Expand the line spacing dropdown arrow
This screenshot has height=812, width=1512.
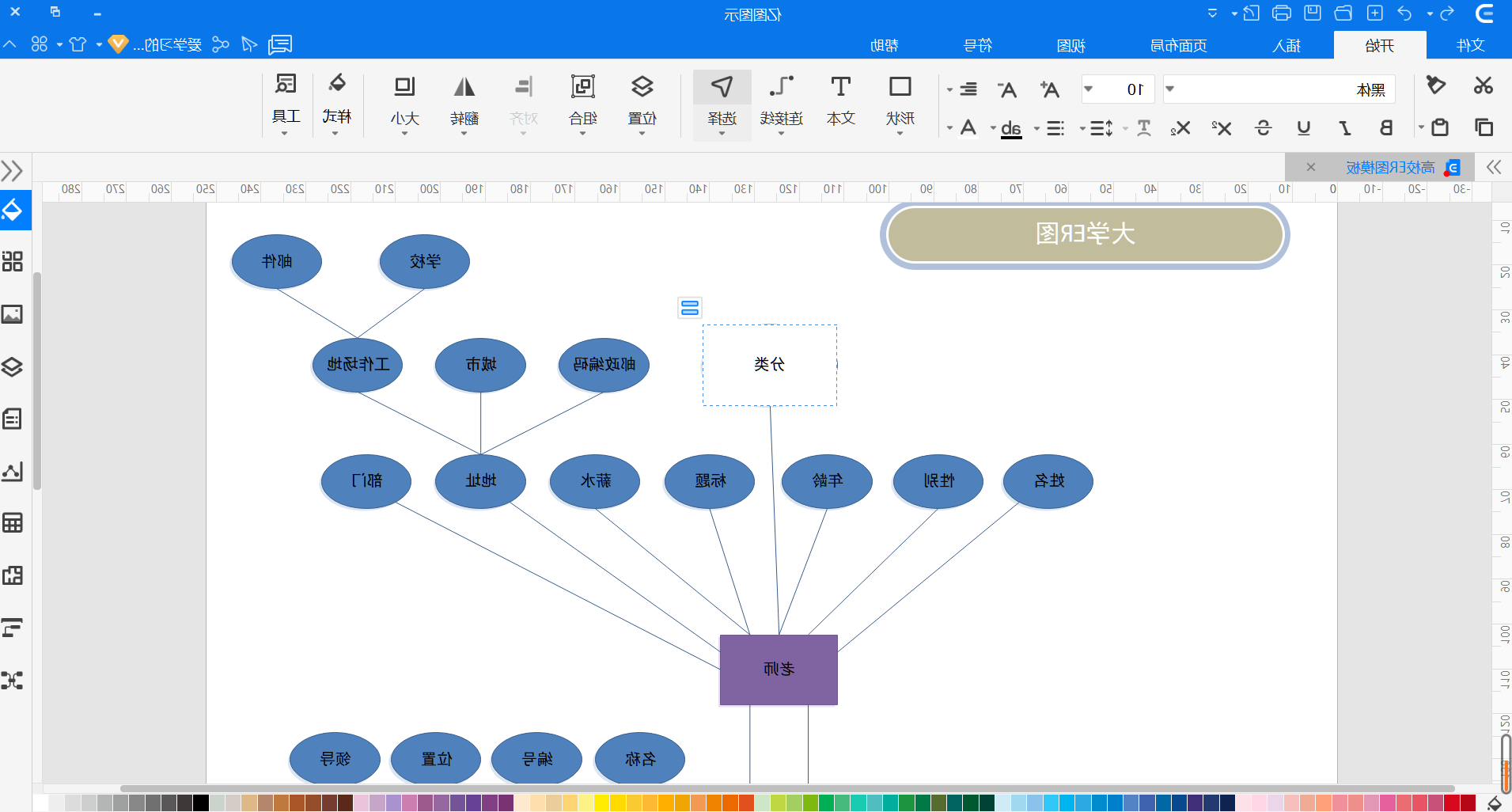coord(1082,128)
